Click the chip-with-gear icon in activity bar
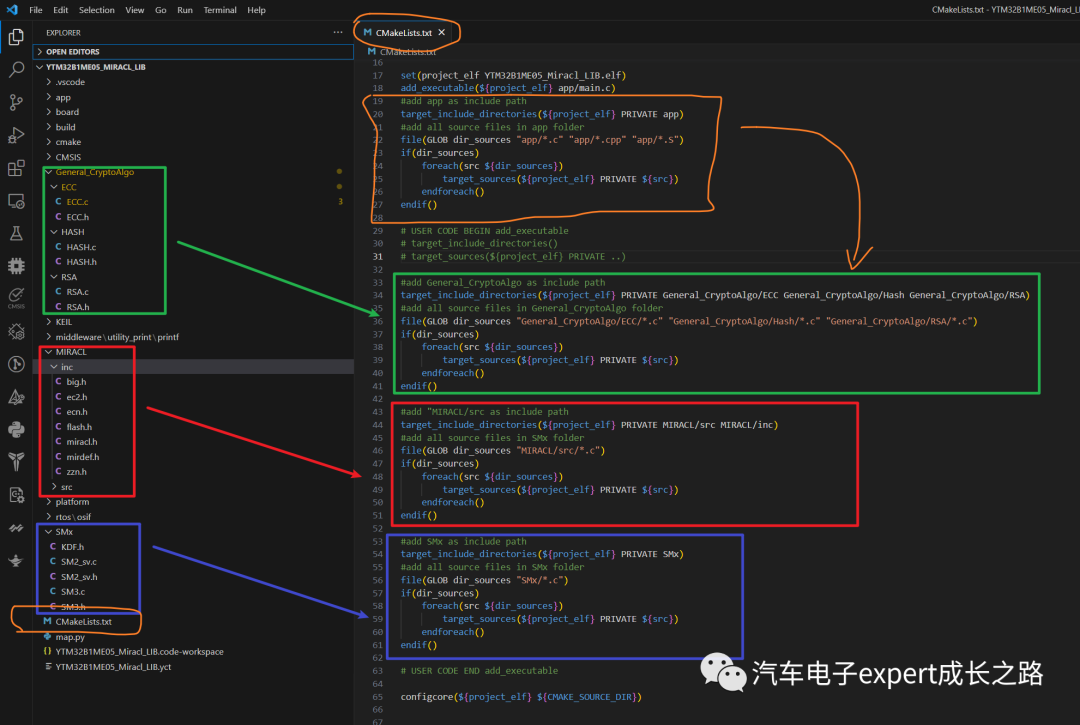Screen dimensions: 1080x725 [x=16, y=331]
